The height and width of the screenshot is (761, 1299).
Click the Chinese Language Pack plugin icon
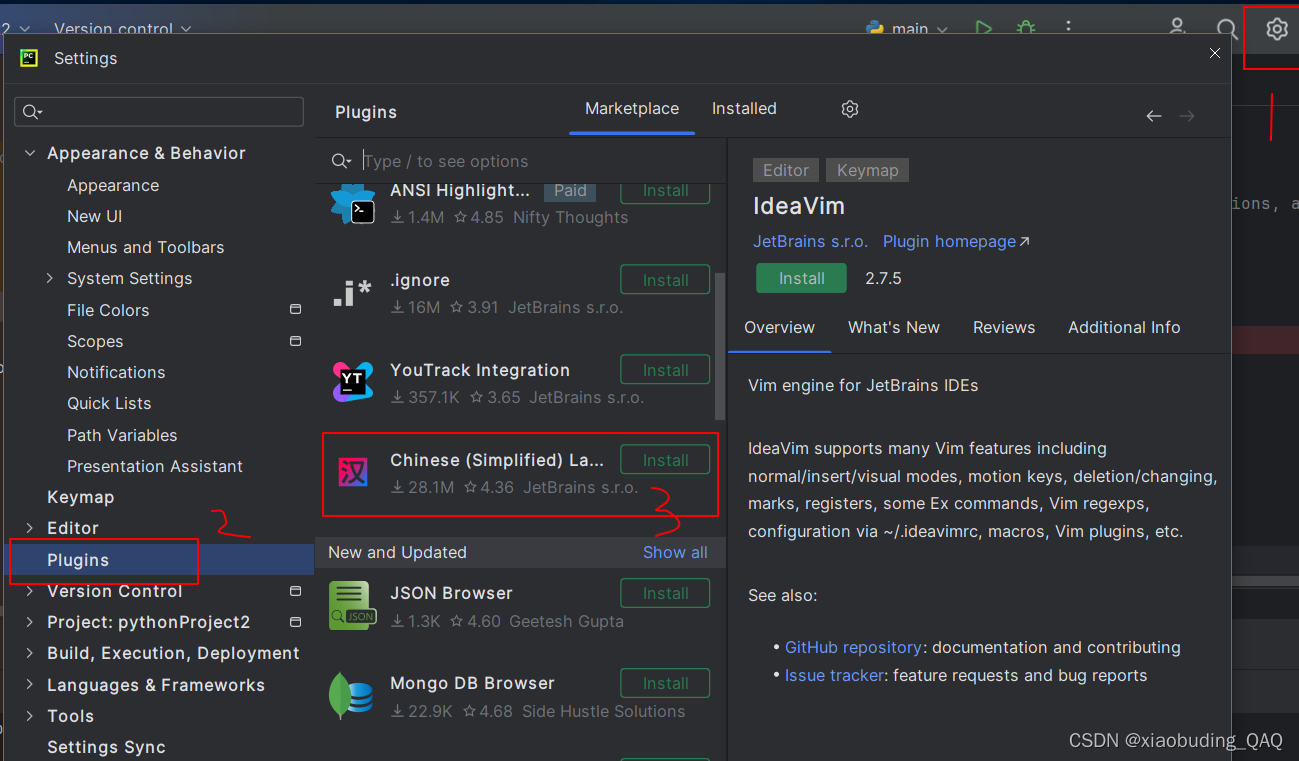(x=352, y=472)
